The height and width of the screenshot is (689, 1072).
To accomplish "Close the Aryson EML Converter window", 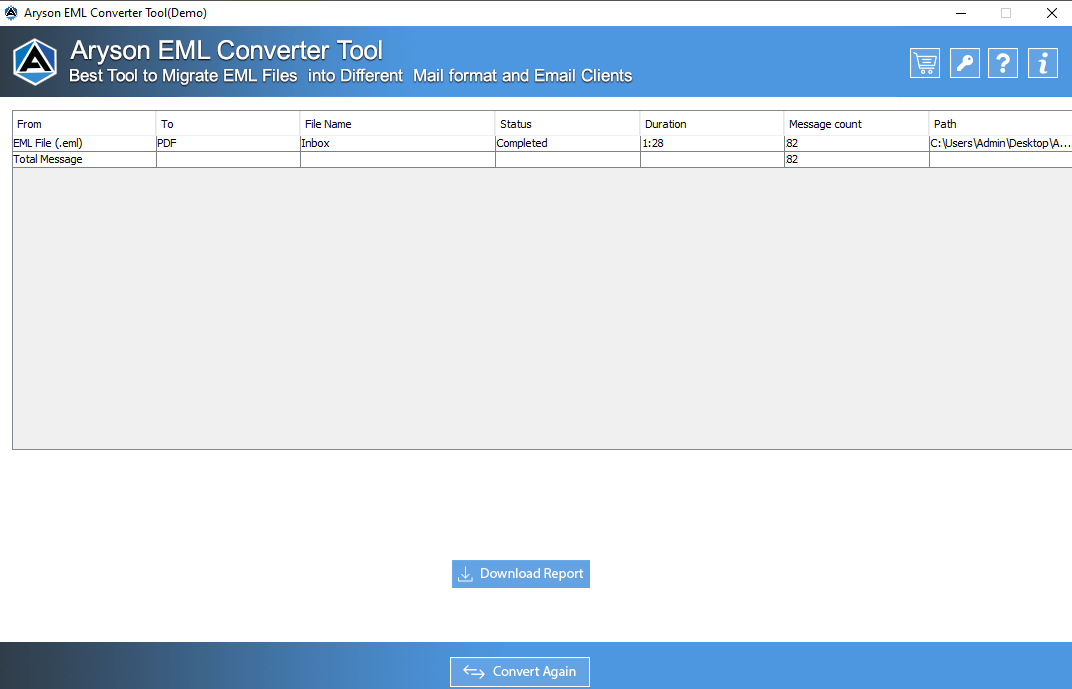I will (x=1051, y=13).
